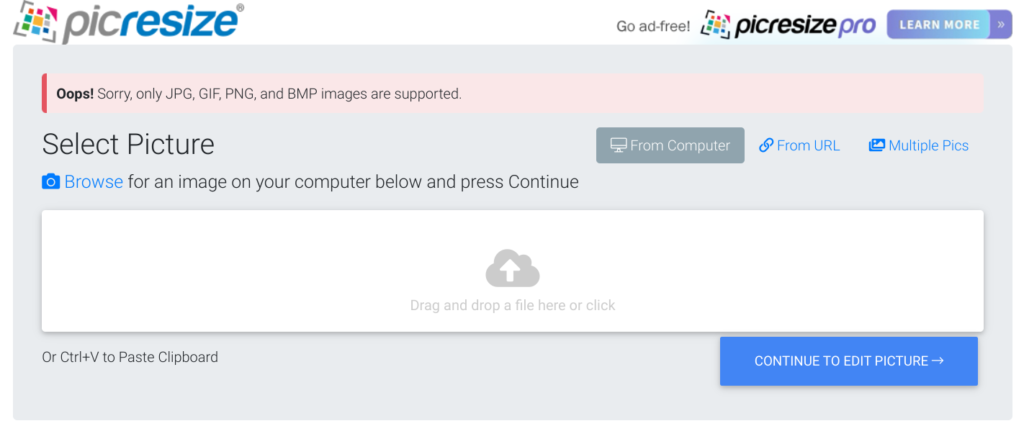Click the camera icon beside Browse
Image resolution: width=1024 pixels, height=426 pixels.
pyautogui.click(x=51, y=182)
